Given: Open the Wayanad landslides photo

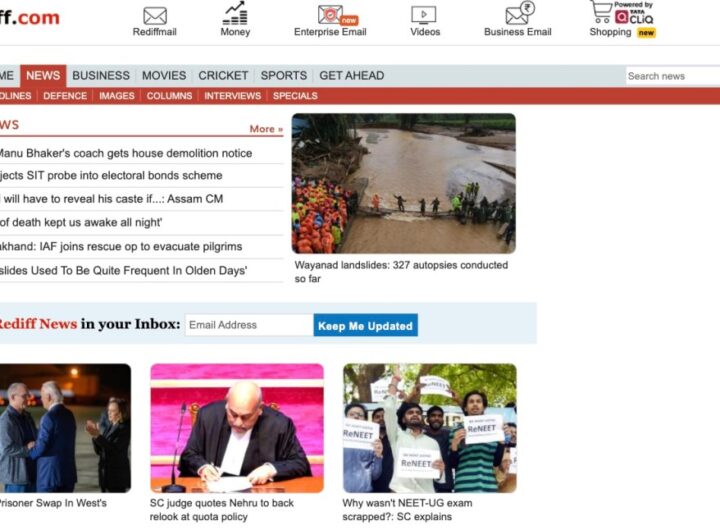Looking at the screenshot, I should tap(403, 183).
